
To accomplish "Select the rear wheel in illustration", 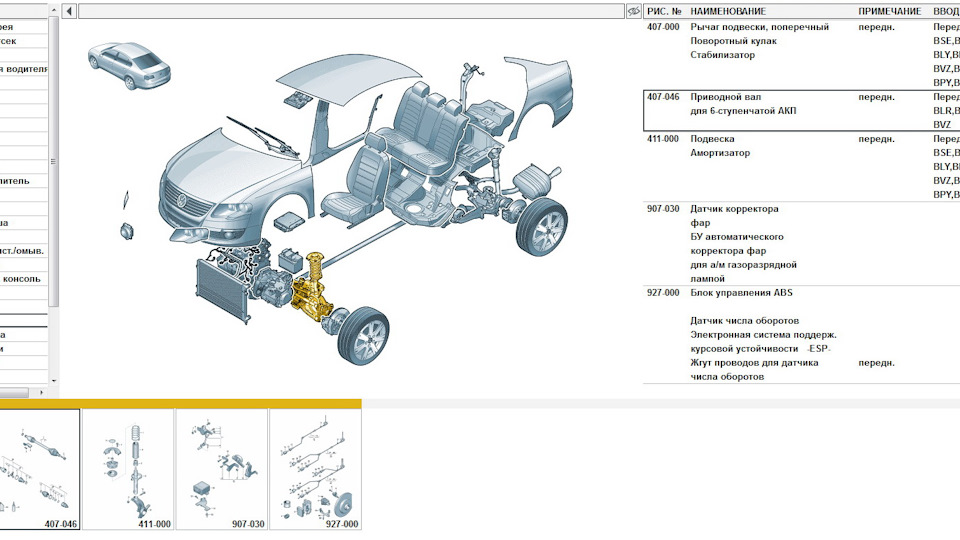I will pyautogui.click(x=541, y=226).
